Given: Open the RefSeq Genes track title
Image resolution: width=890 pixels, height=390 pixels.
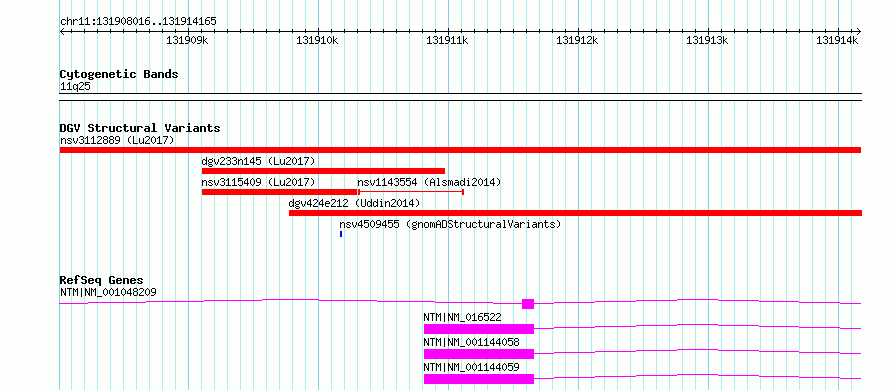Looking at the screenshot, I should point(102,280).
